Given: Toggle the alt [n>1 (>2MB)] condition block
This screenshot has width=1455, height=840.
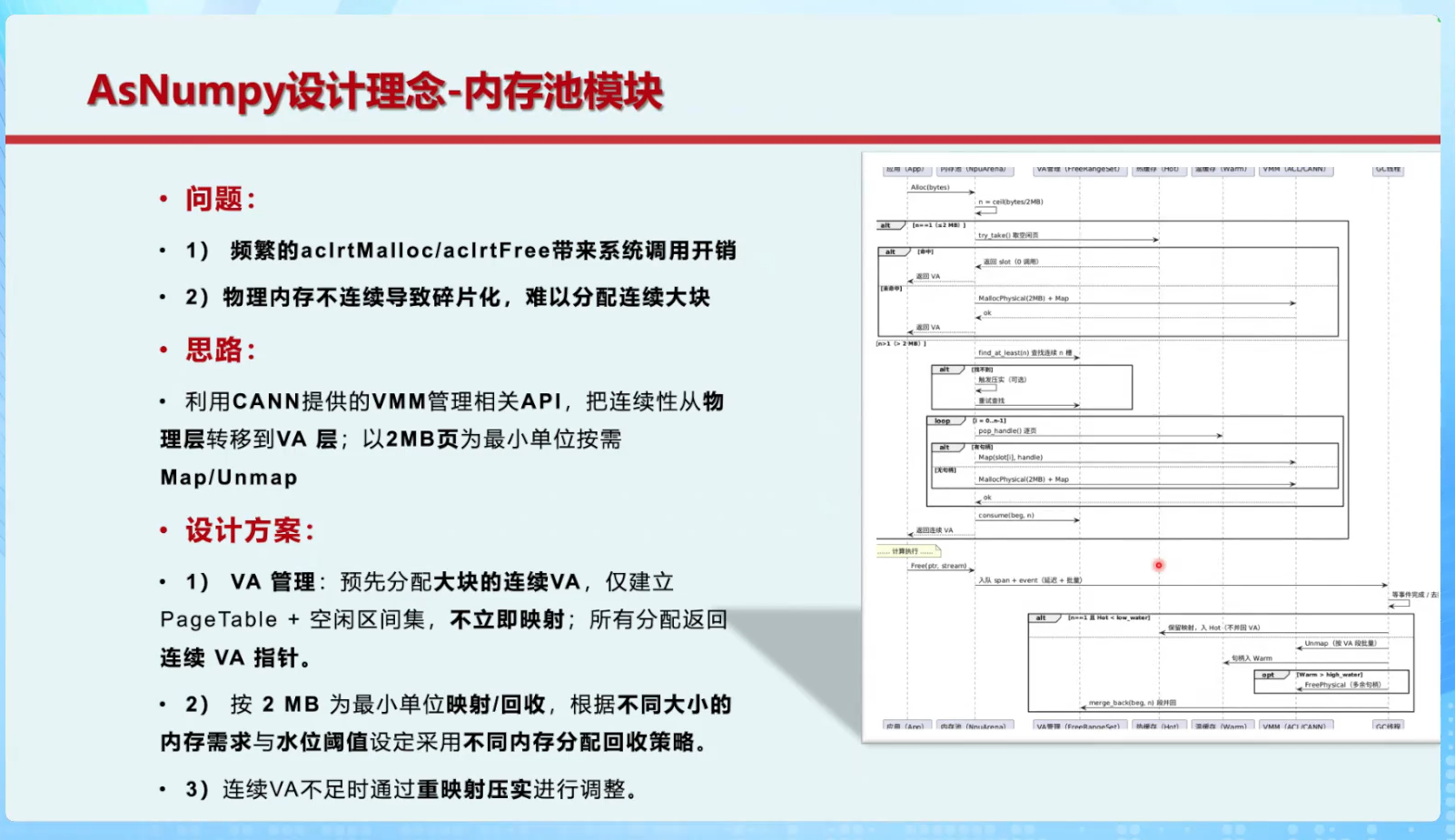Looking at the screenshot, I should coord(899,343).
